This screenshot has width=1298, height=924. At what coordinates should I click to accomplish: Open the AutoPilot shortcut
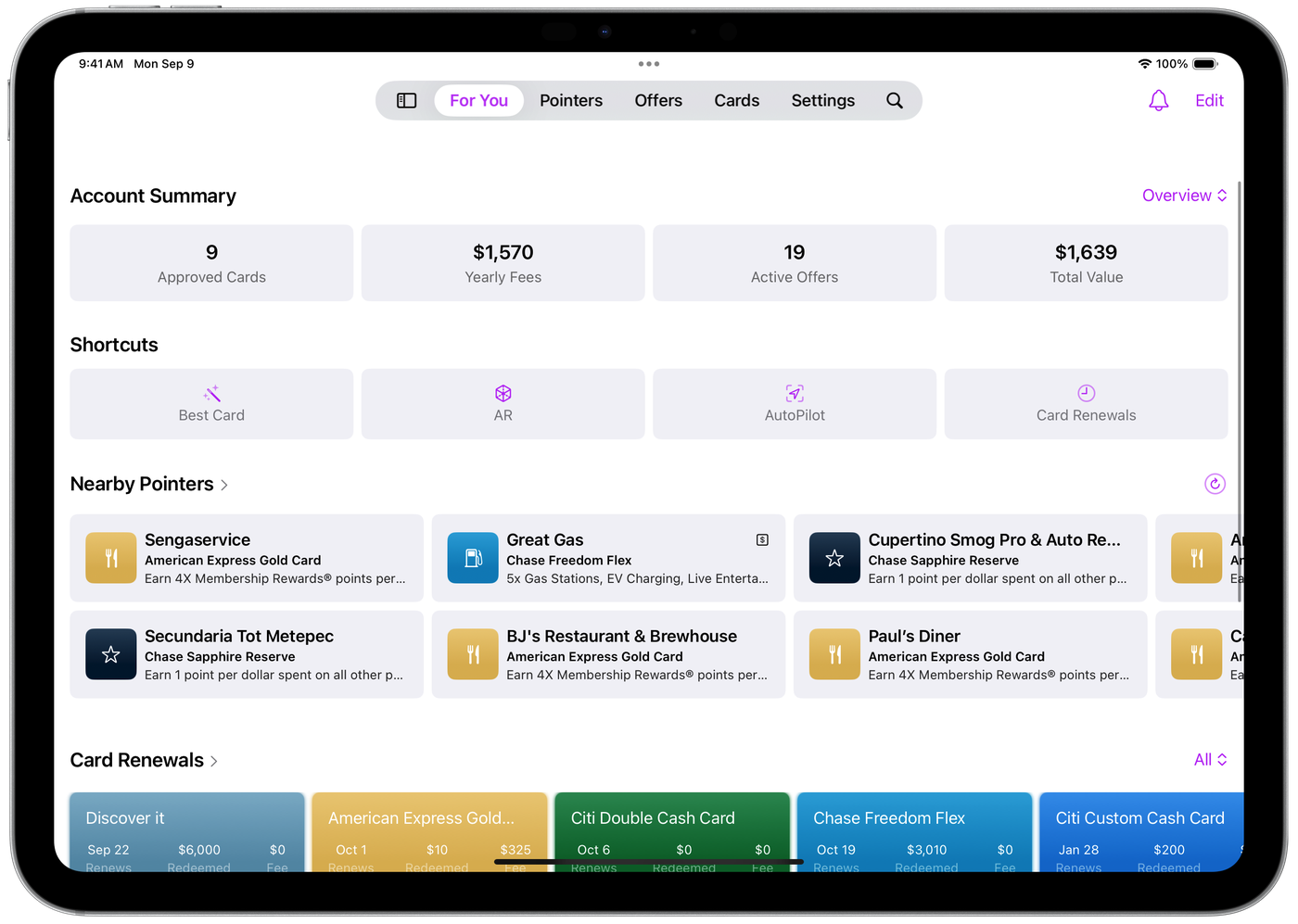(795, 404)
